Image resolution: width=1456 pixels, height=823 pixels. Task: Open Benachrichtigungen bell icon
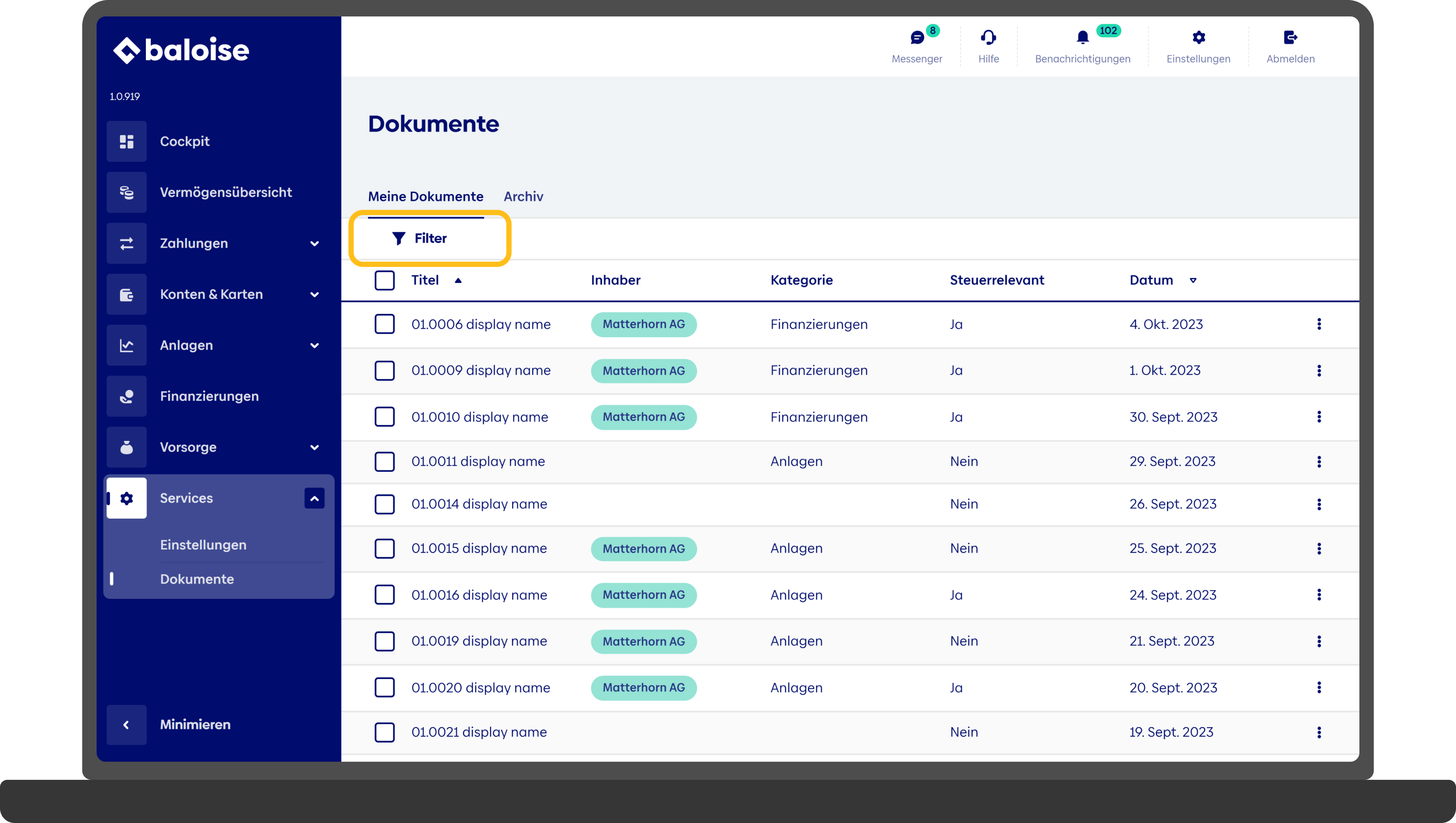click(1082, 37)
